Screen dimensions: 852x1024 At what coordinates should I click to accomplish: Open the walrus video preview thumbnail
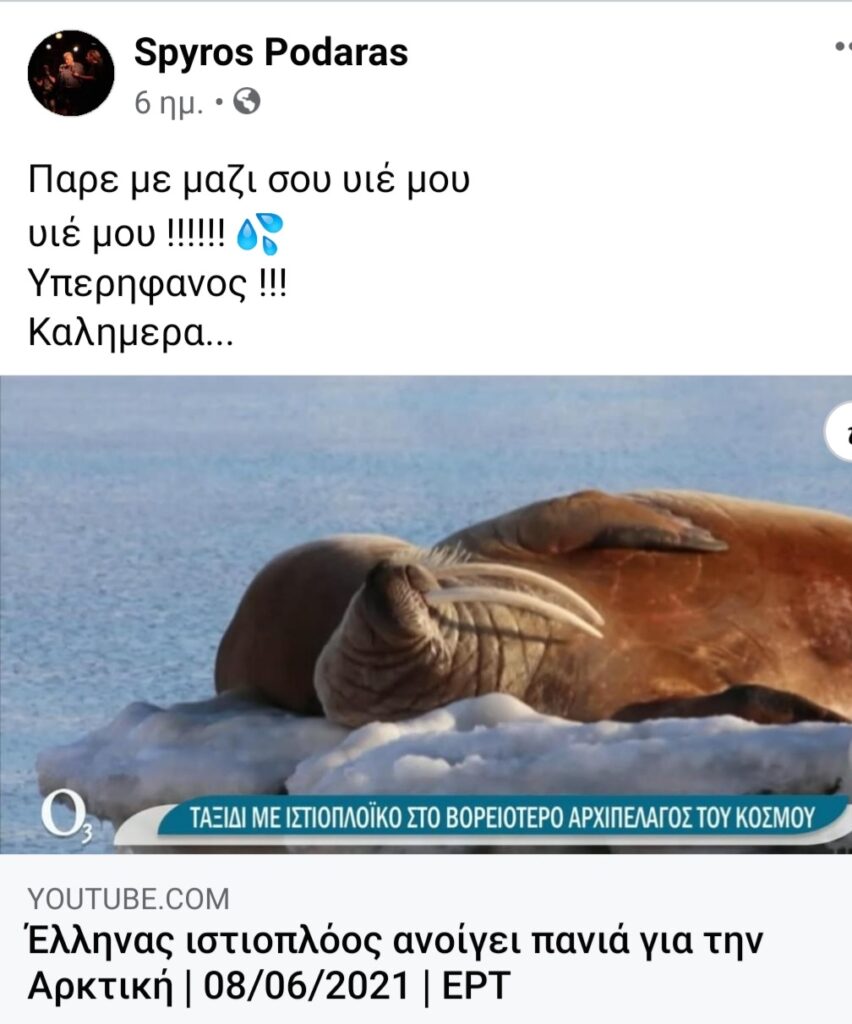tap(426, 614)
